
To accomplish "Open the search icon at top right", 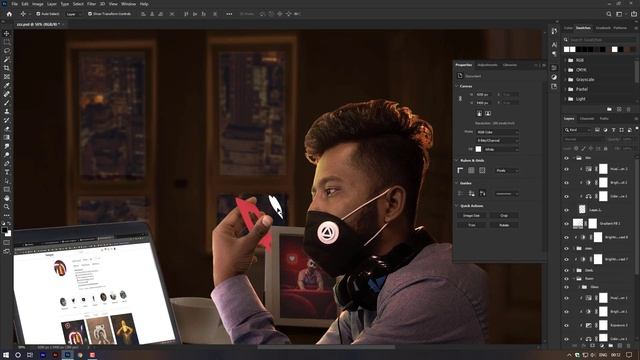I will pyautogui.click(x=609, y=14).
